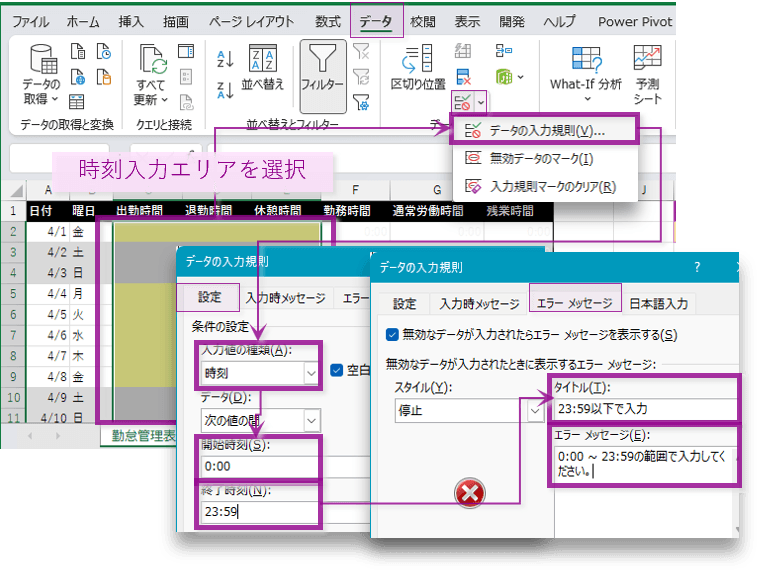Switch to the 校閲 ribbon tab

pyautogui.click(x=423, y=22)
